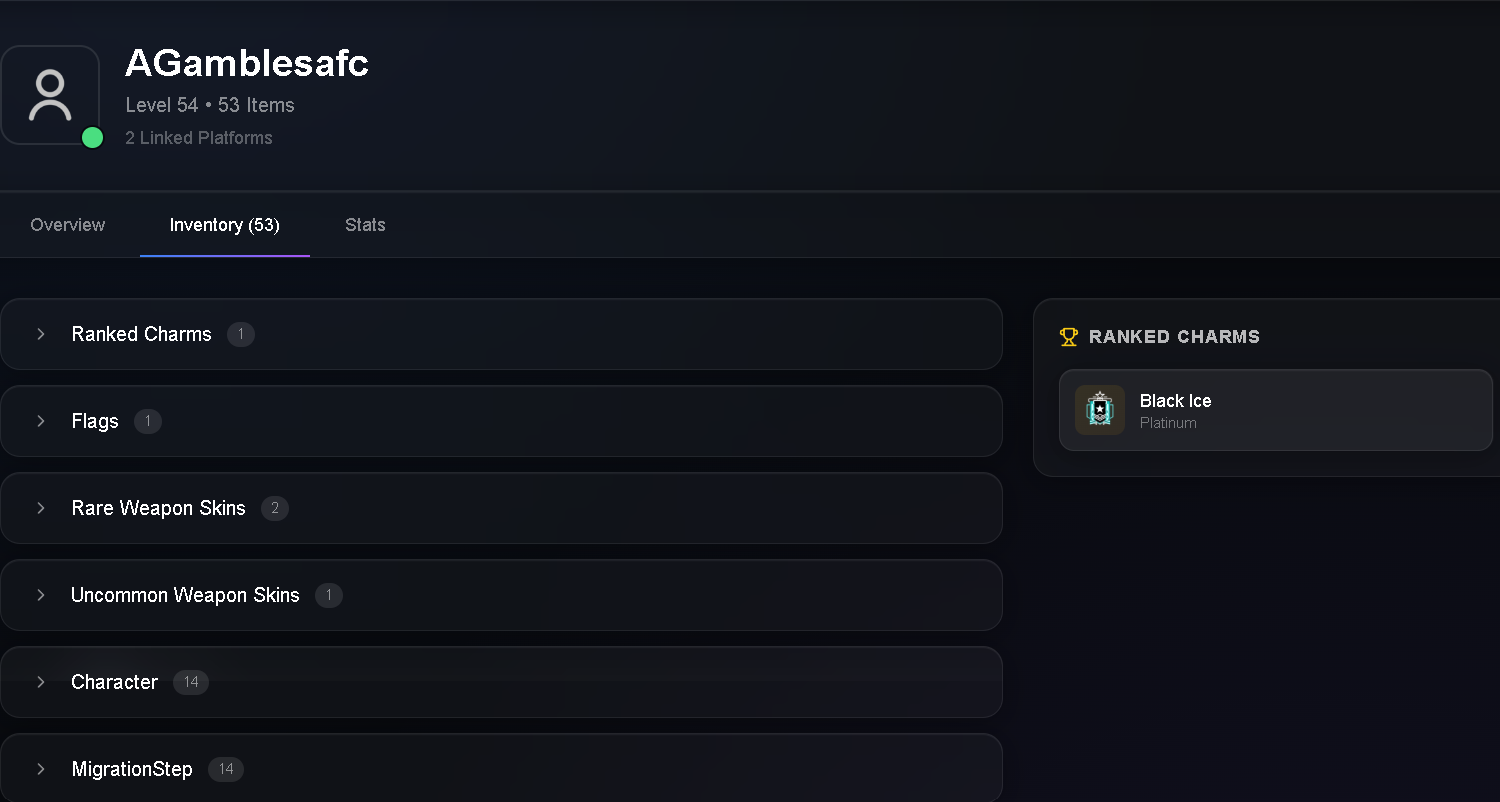Image resolution: width=1500 pixels, height=802 pixels.
Task: Select the Inventory (53) tab
Action: (x=225, y=225)
